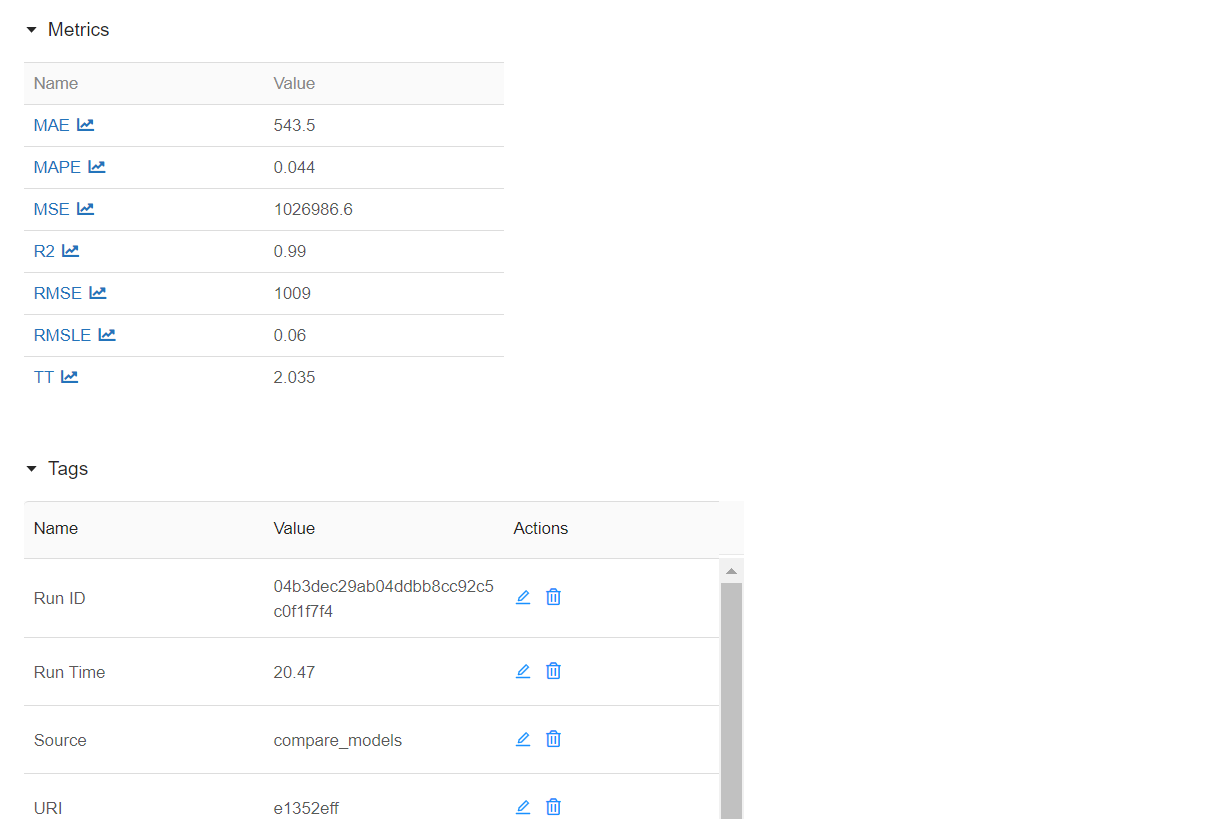Click the scroll up arrow in Tags table

click(x=731, y=571)
